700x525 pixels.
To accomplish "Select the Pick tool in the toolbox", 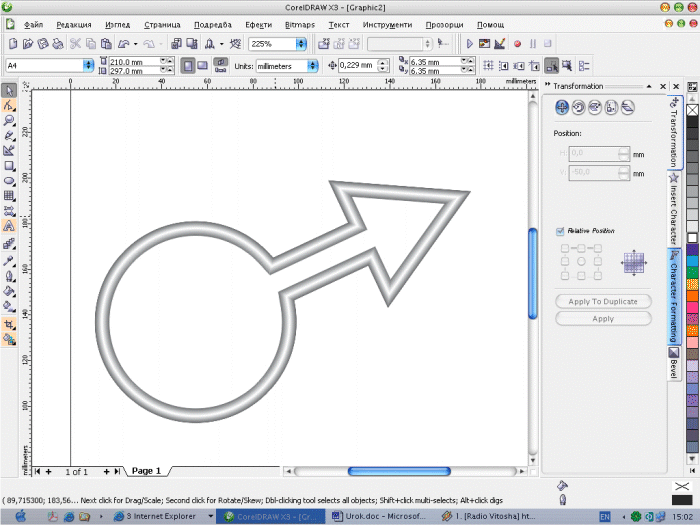I will pyautogui.click(x=9, y=91).
